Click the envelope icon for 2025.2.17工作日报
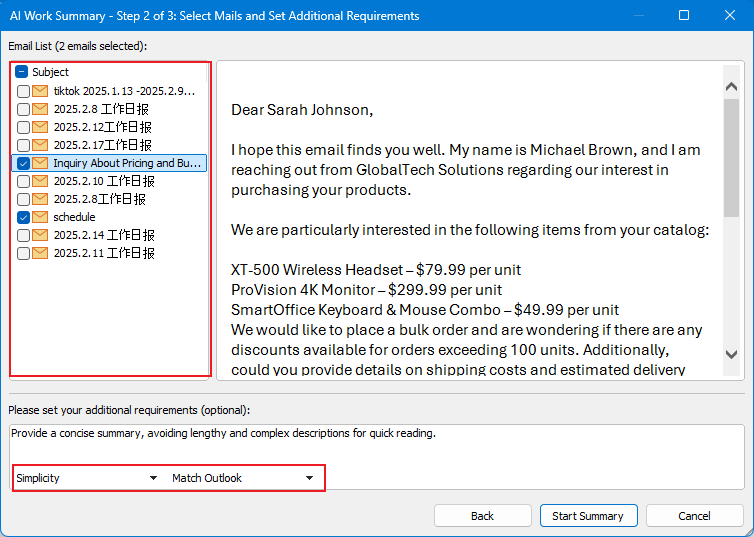This screenshot has width=754, height=537. point(40,145)
